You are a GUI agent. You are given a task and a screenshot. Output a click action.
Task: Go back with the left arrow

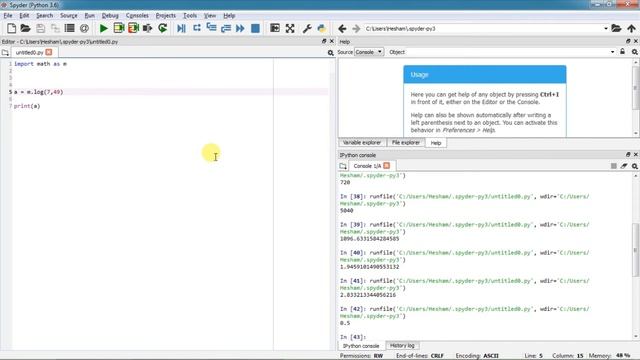pos(342,29)
